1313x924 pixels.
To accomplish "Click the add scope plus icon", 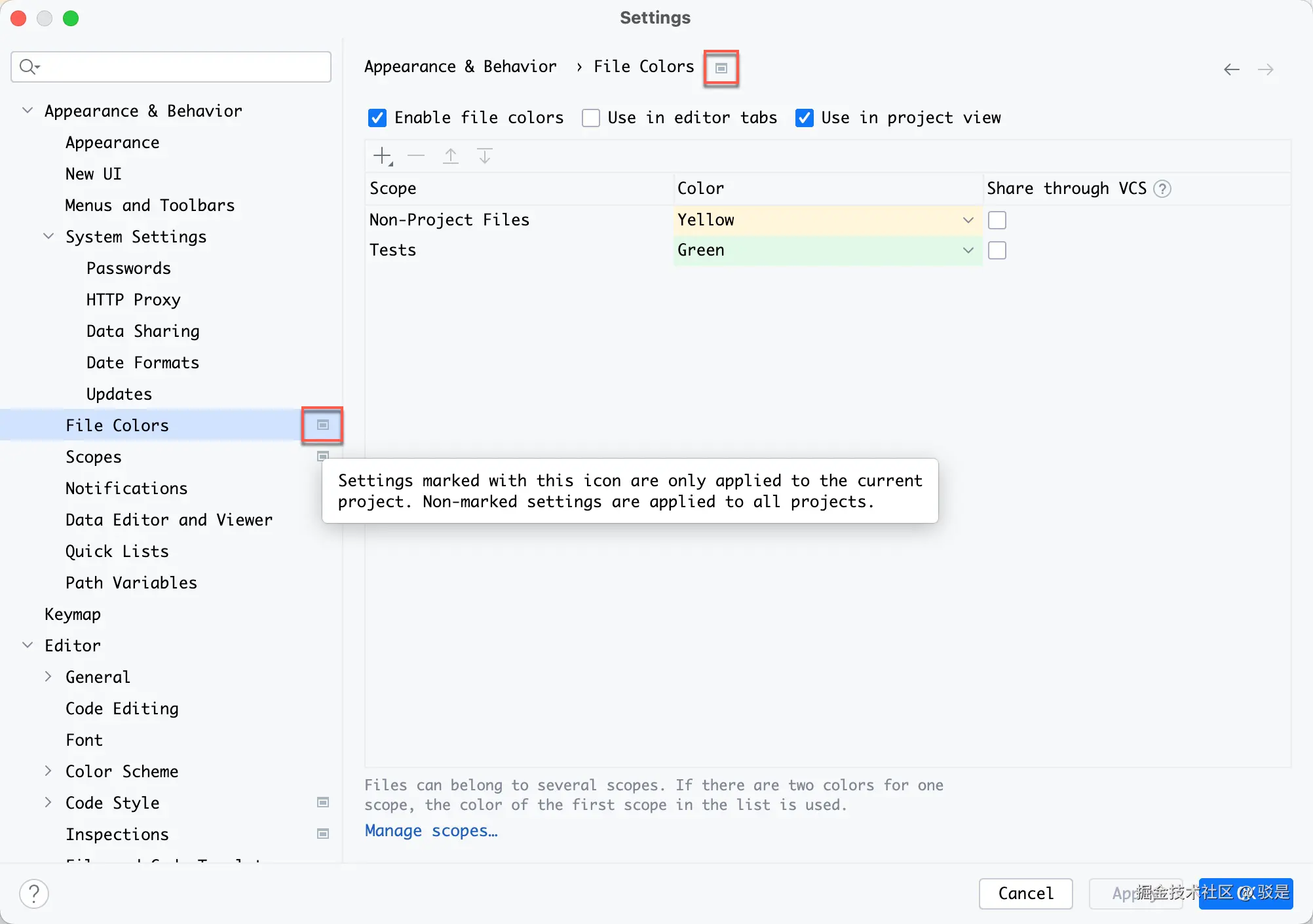I will click(x=382, y=156).
